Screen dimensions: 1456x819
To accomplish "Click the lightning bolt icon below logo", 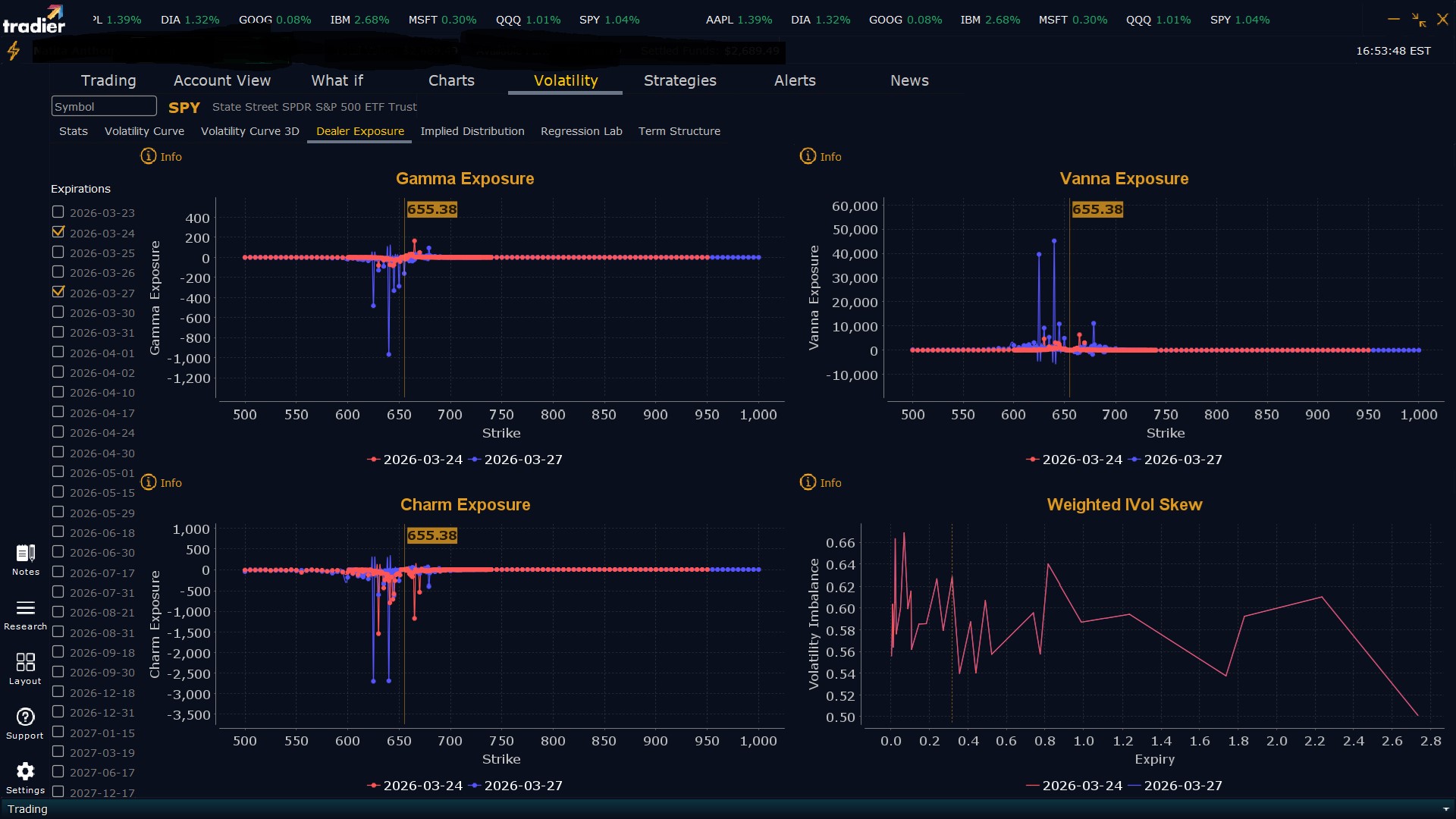I will tap(14, 51).
